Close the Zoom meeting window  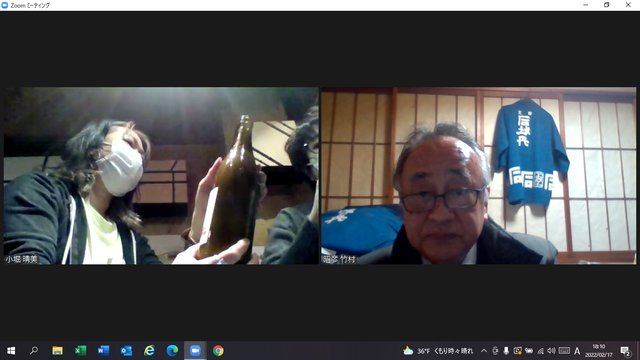628,5
